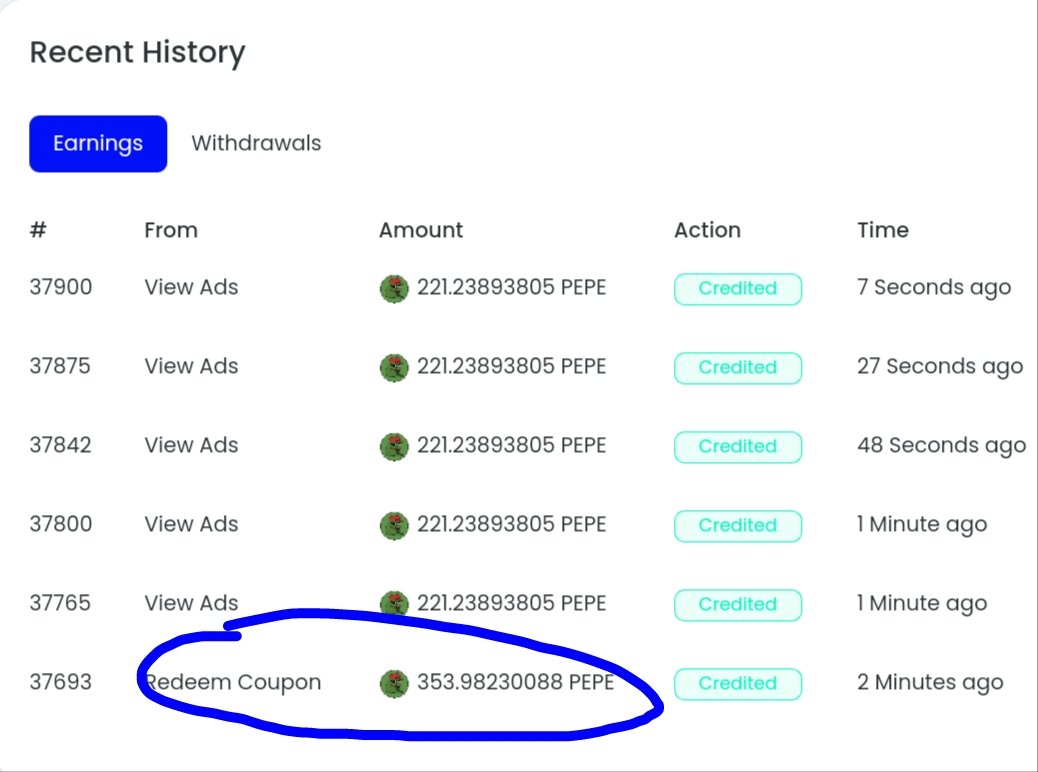Open the Earnings tab
This screenshot has width=1038, height=772.
click(x=98, y=144)
